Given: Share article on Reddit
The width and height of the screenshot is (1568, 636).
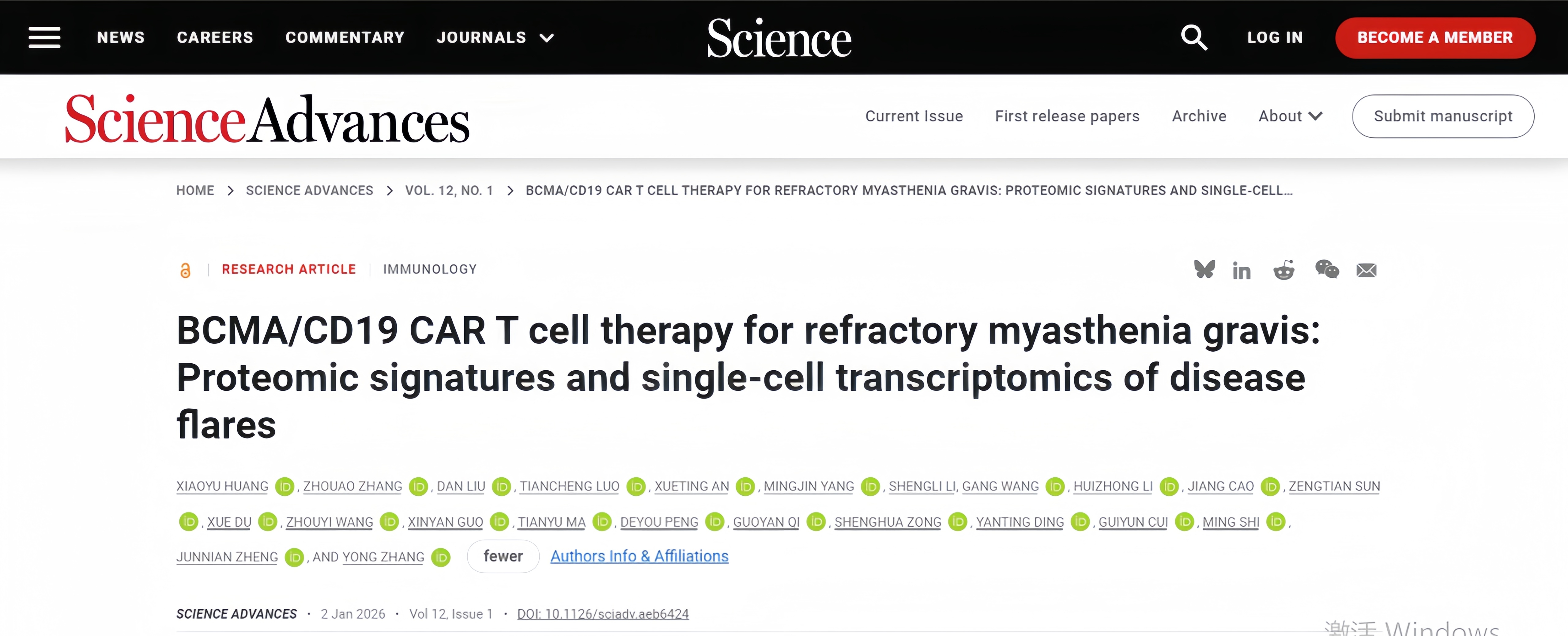Looking at the screenshot, I should 1284,270.
